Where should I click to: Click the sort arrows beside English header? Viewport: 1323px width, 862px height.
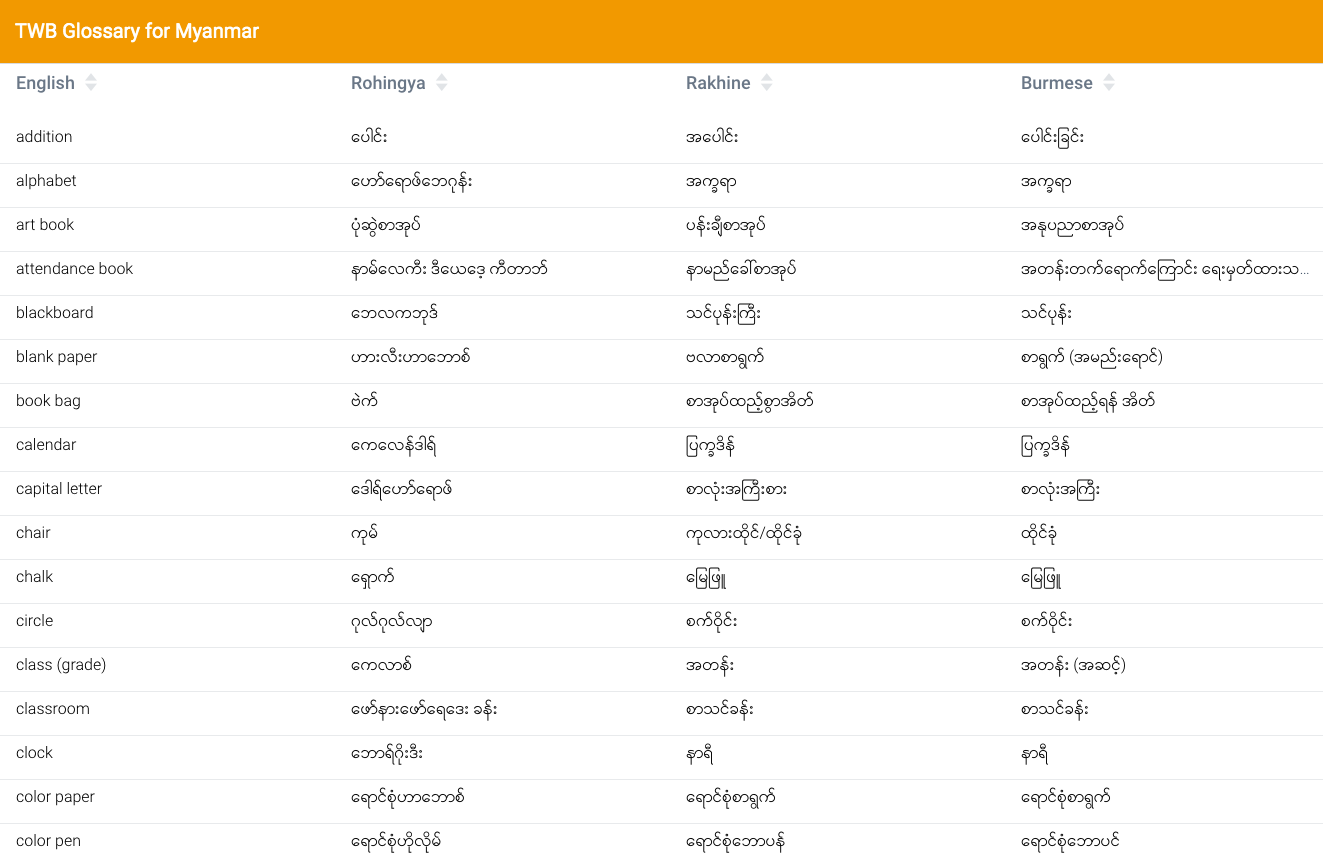pyautogui.click(x=91, y=83)
